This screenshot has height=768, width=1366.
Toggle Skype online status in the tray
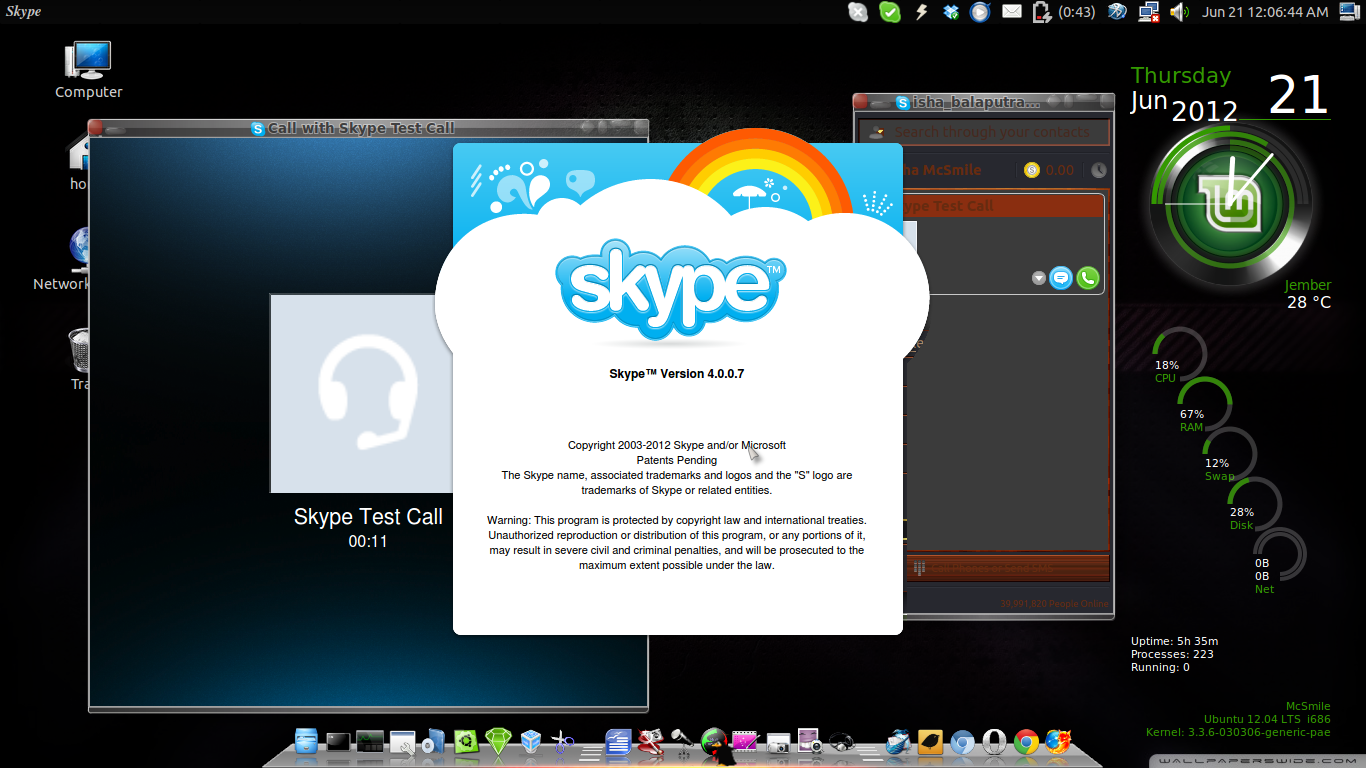coord(890,11)
